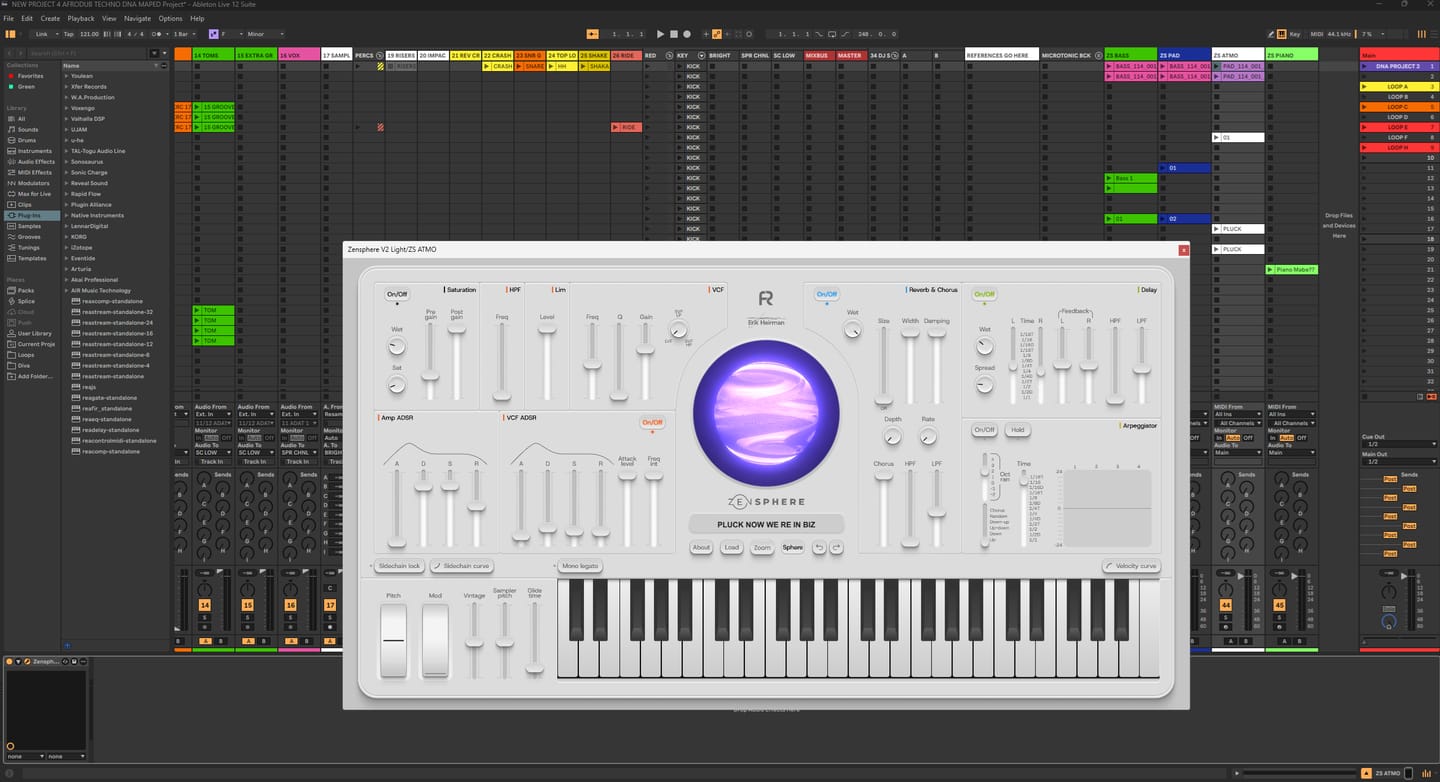
Task: Toggle VCF ADSR On/Off switch
Action: [652, 422]
